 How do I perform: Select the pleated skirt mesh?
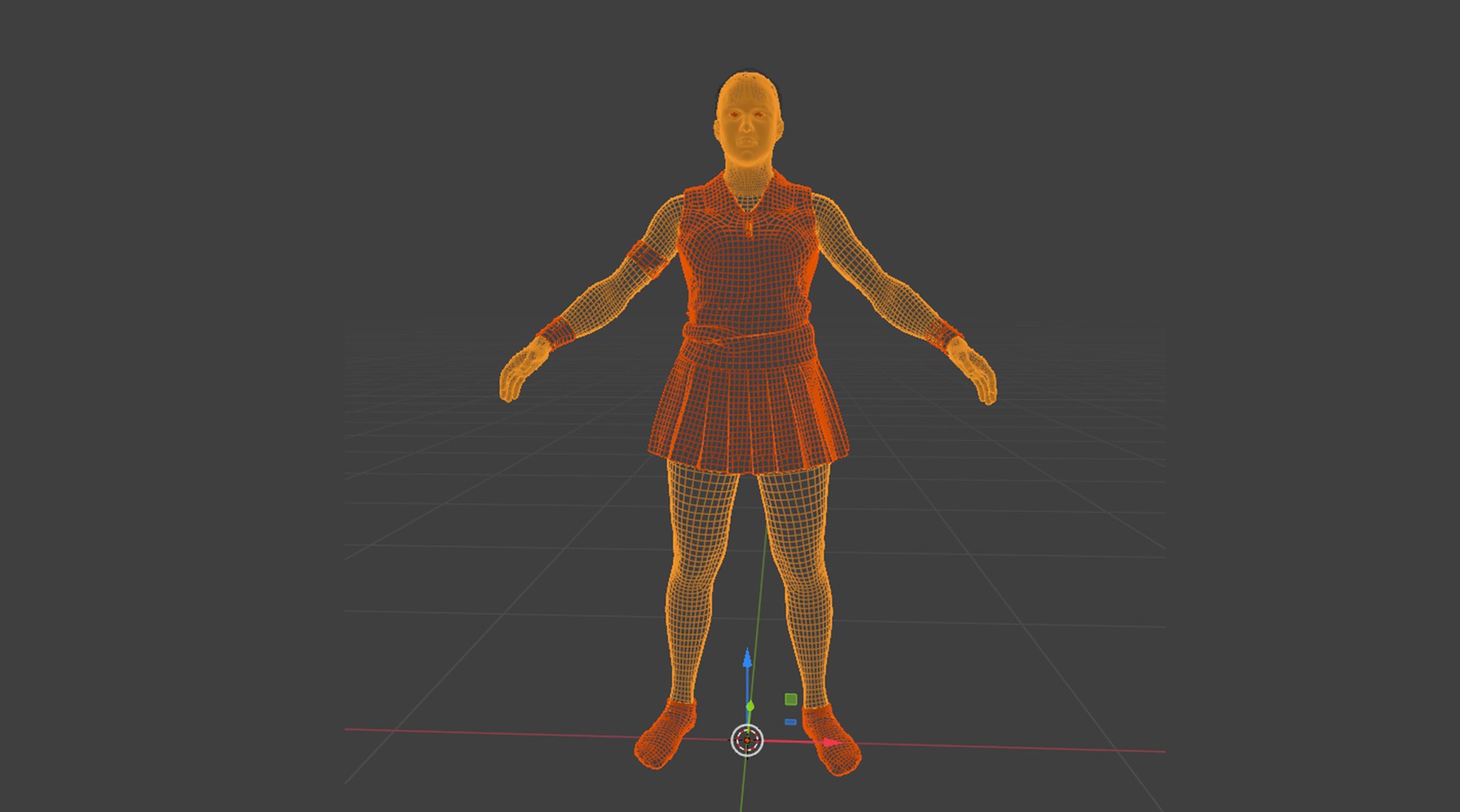(x=748, y=414)
